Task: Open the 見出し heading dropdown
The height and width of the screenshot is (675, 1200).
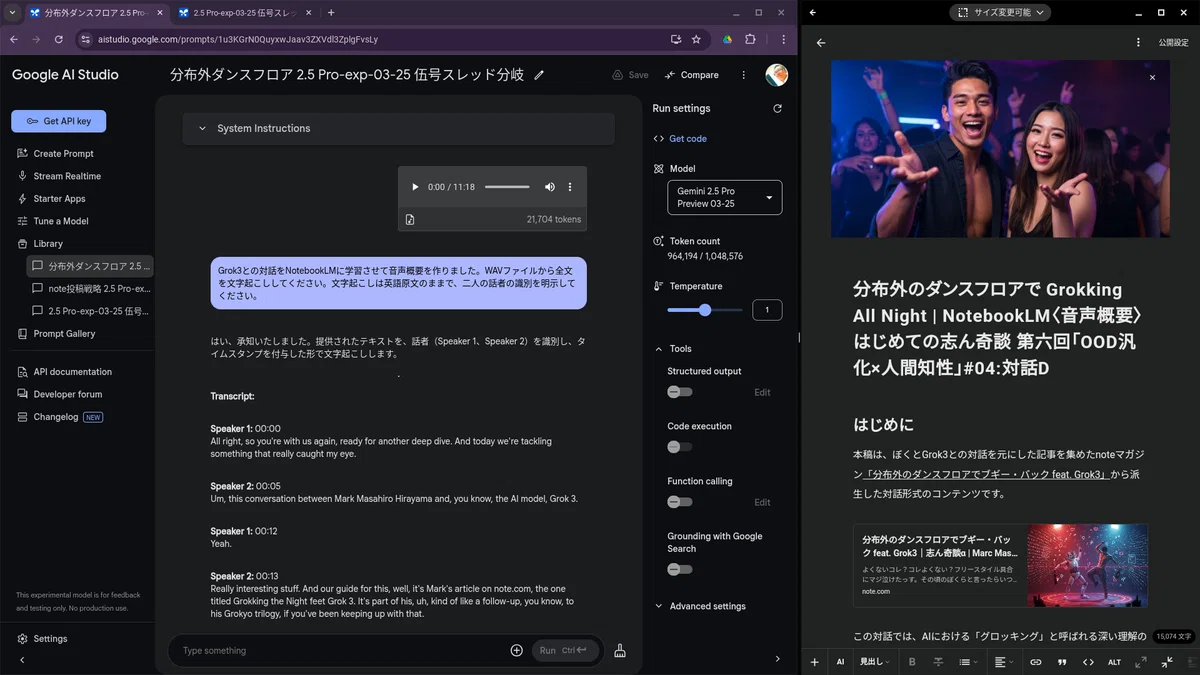Action: click(x=874, y=662)
